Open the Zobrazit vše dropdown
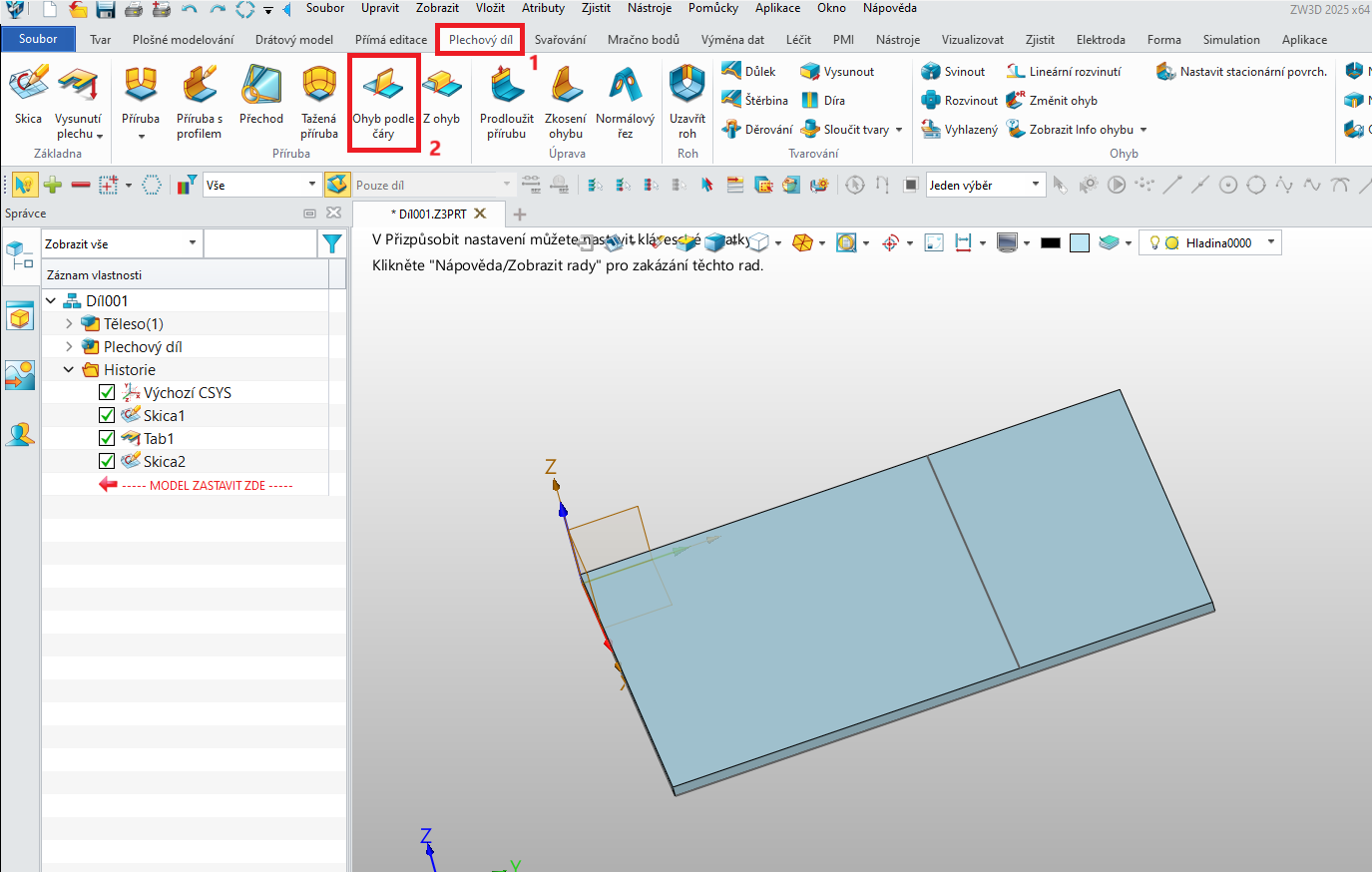Screen dimensions: 1372x872 [121, 243]
